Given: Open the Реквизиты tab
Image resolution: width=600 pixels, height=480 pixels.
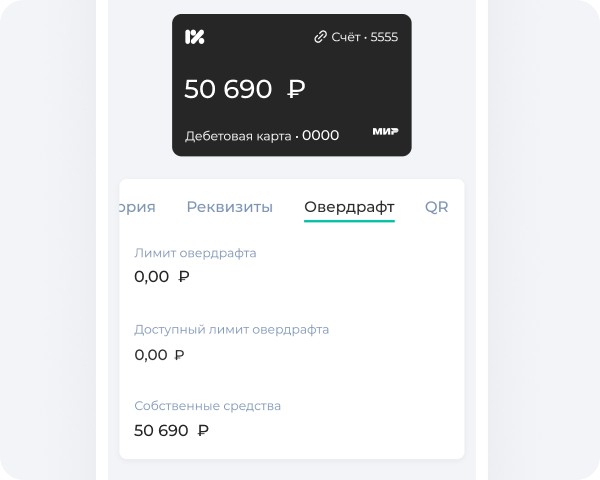Looking at the screenshot, I should pos(229,207).
